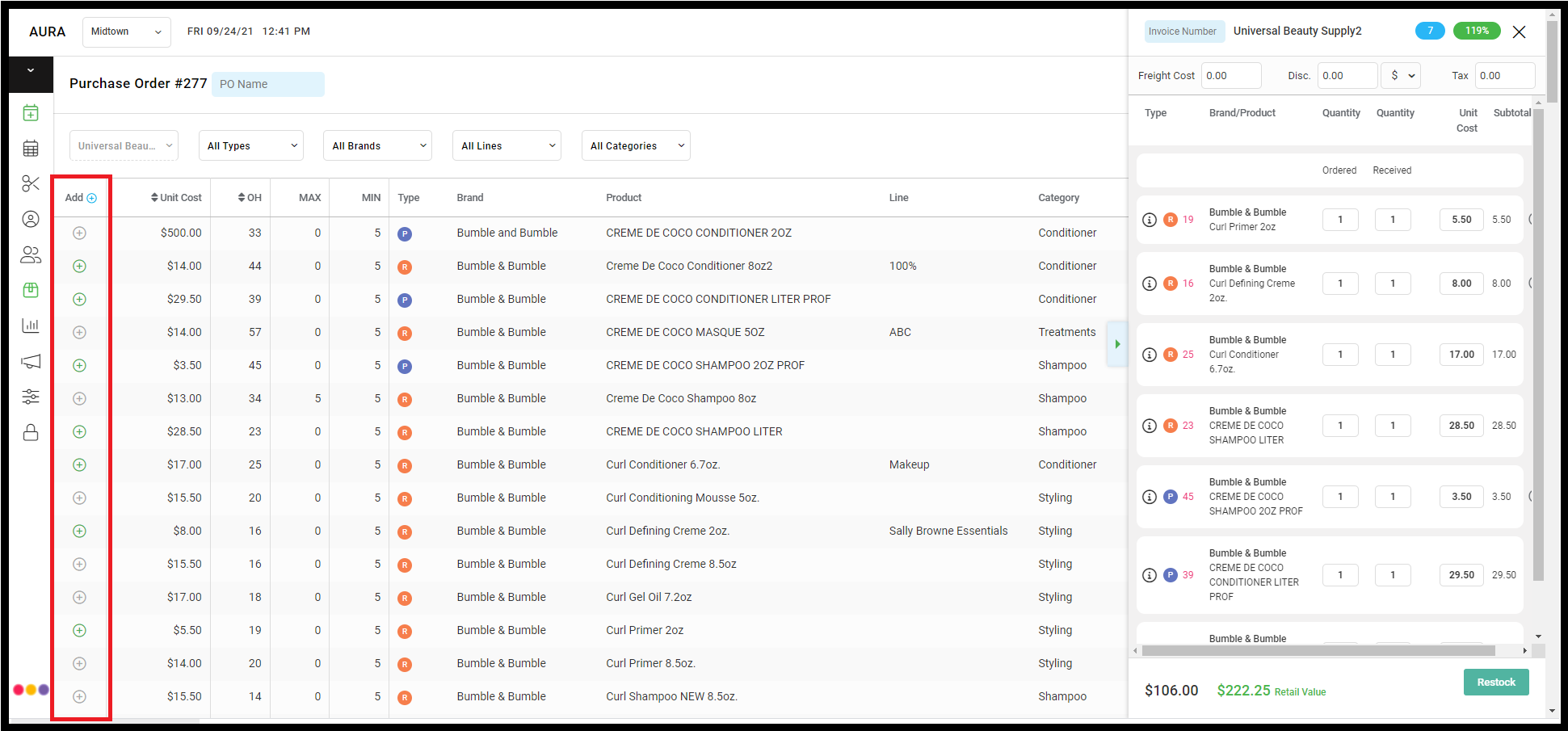Add CREME DE COCO MASQUE 5OZ to order
The height and width of the screenshot is (731, 1568).
click(x=79, y=332)
